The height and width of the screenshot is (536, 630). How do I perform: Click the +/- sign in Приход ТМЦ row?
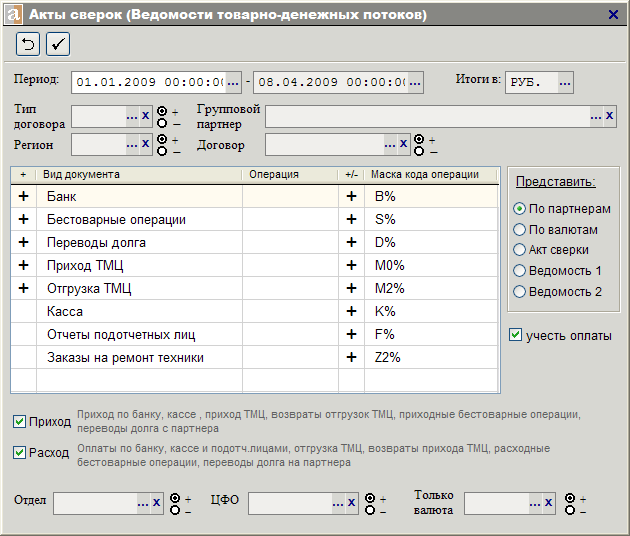coord(352,265)
